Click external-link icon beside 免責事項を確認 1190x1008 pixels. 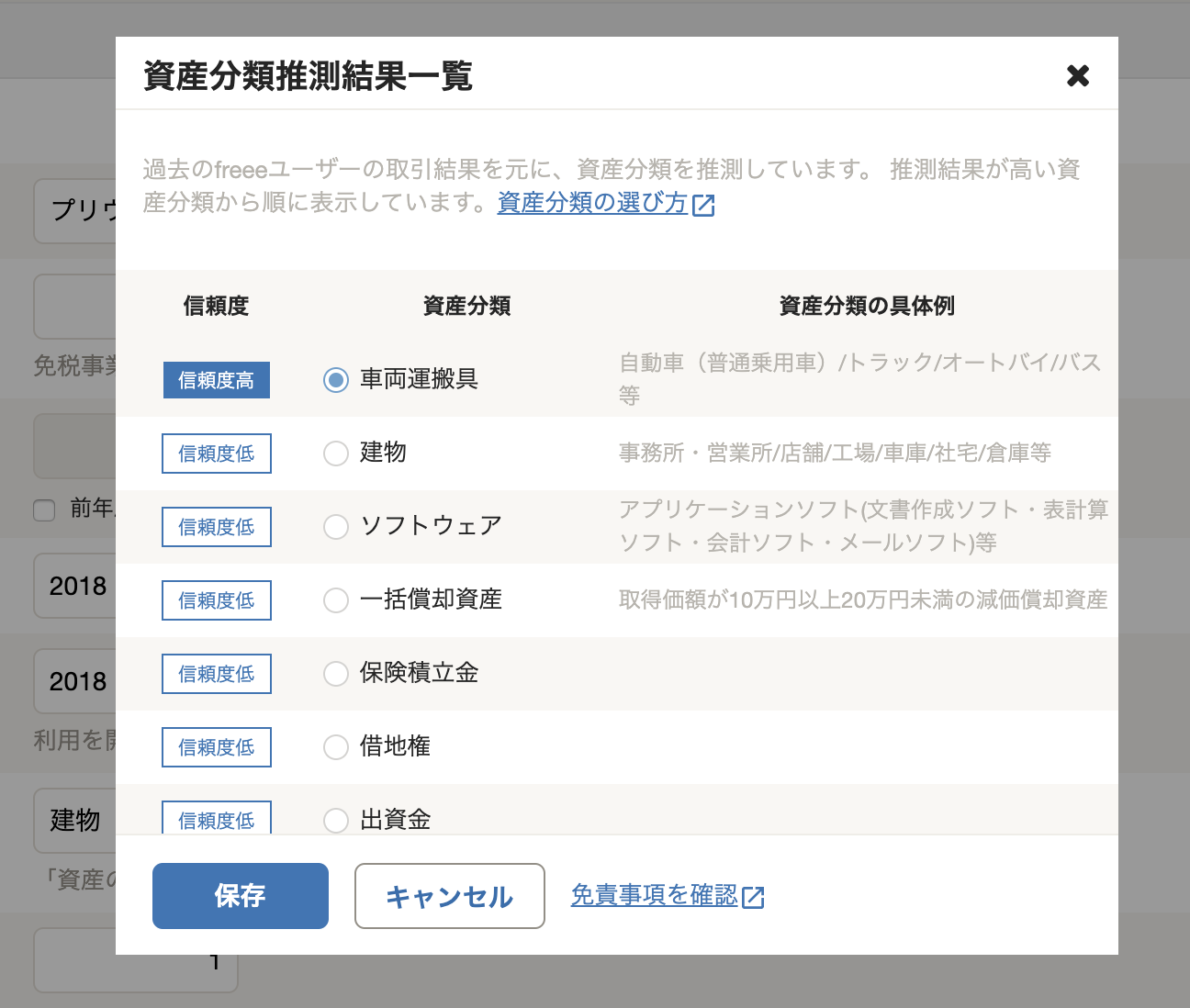(753, 897)
